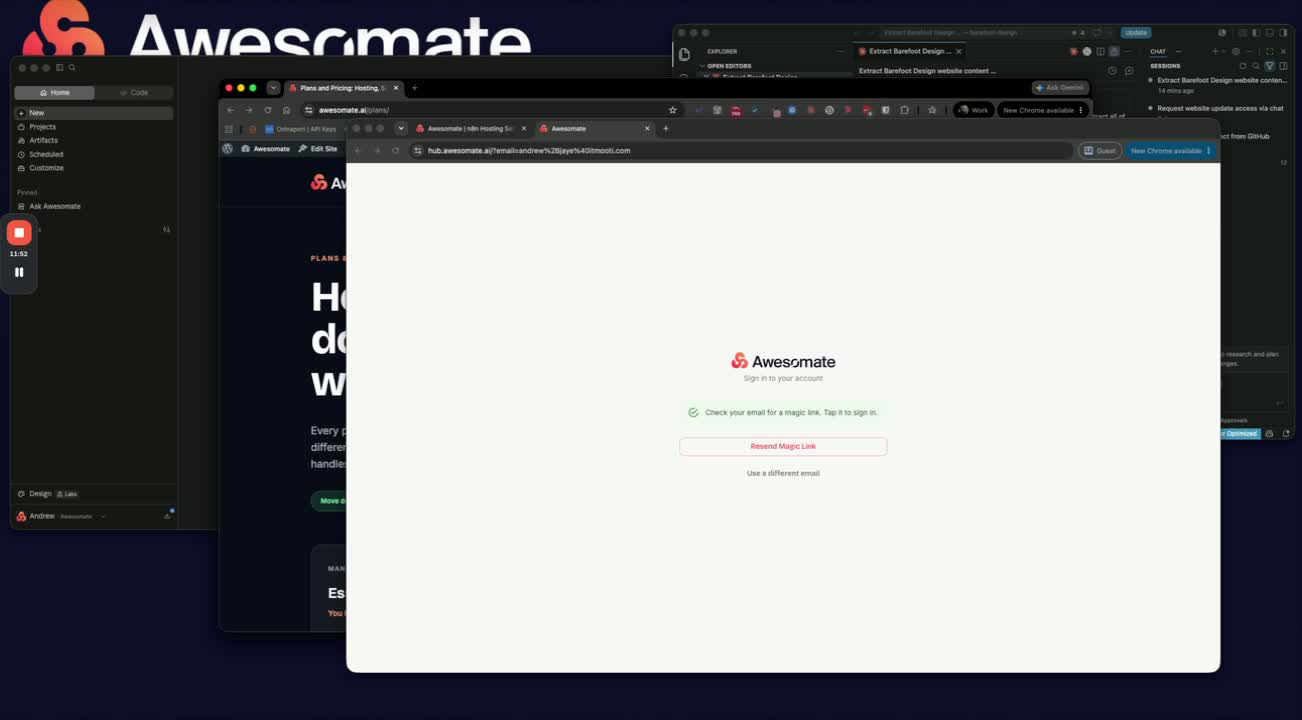Close the Plans and Pricing tab
The width and height of the screenshot is (1302, 720).
pyautogui.click(x=395, y=88)
